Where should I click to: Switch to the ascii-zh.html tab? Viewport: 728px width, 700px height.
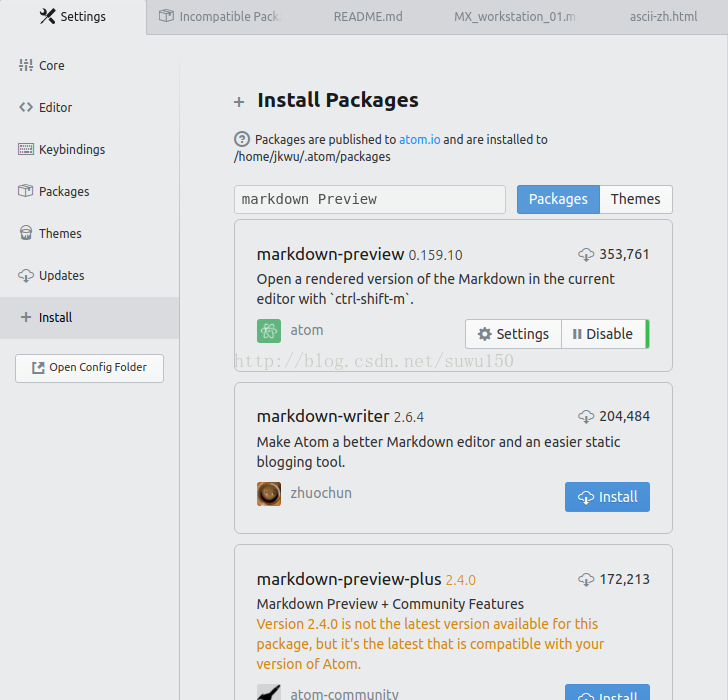click(663, 17)
